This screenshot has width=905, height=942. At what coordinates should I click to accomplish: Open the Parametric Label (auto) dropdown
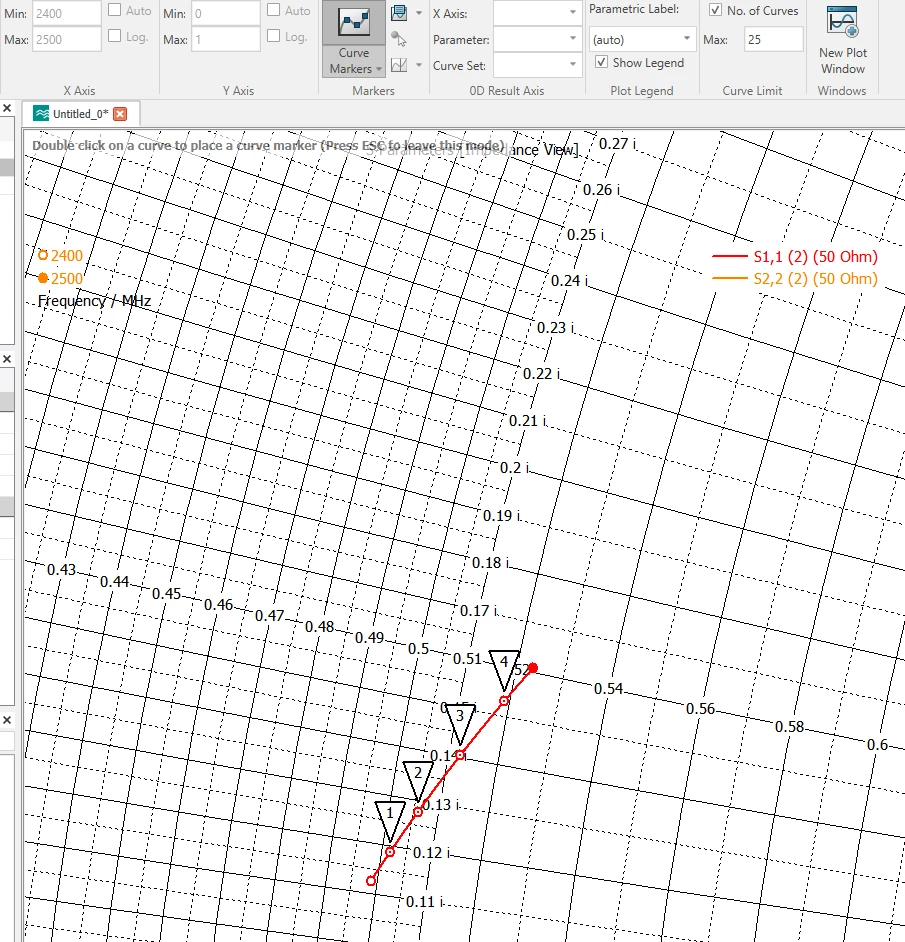(642, 40)
